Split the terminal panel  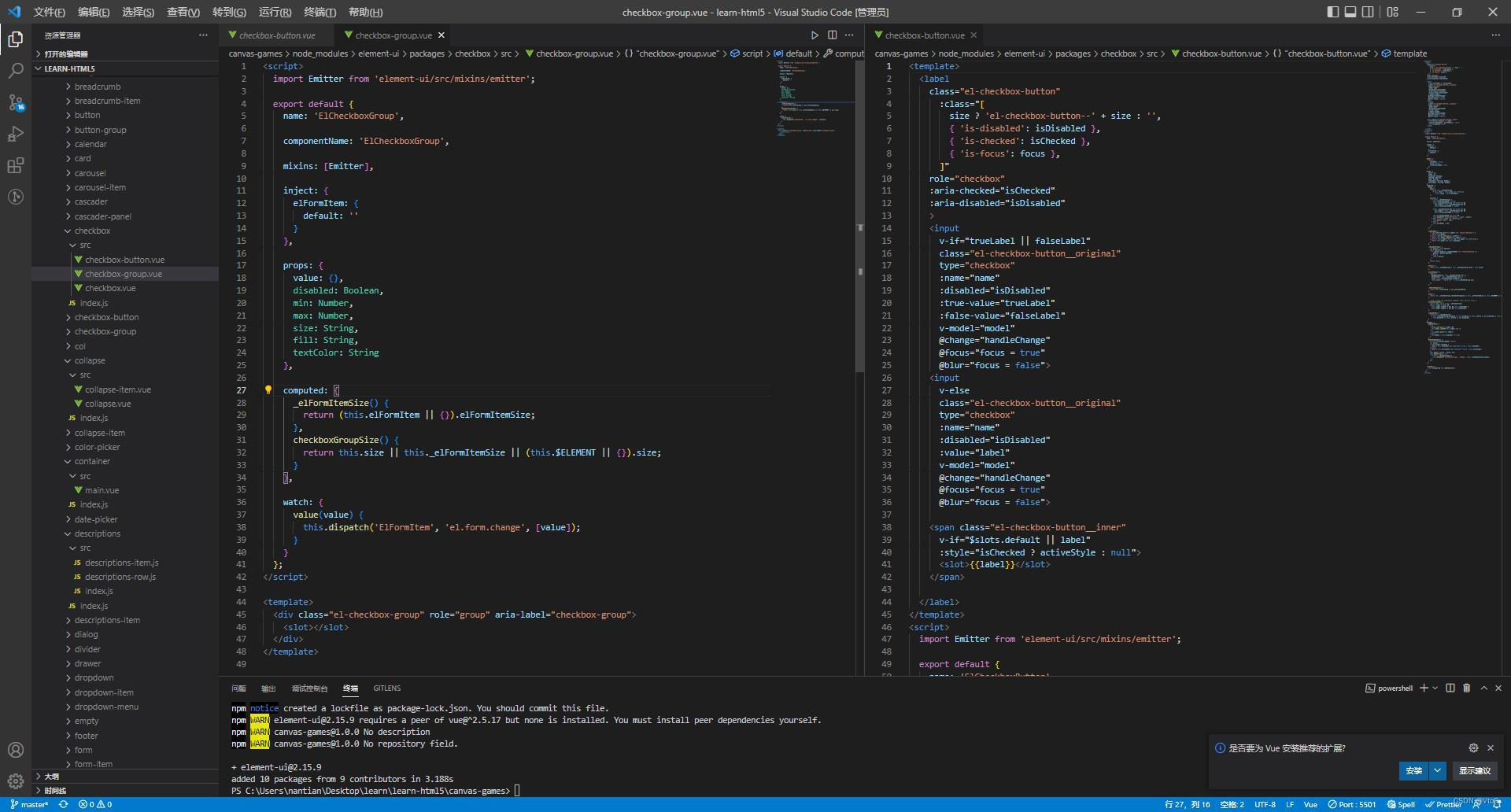point(1450,688)
